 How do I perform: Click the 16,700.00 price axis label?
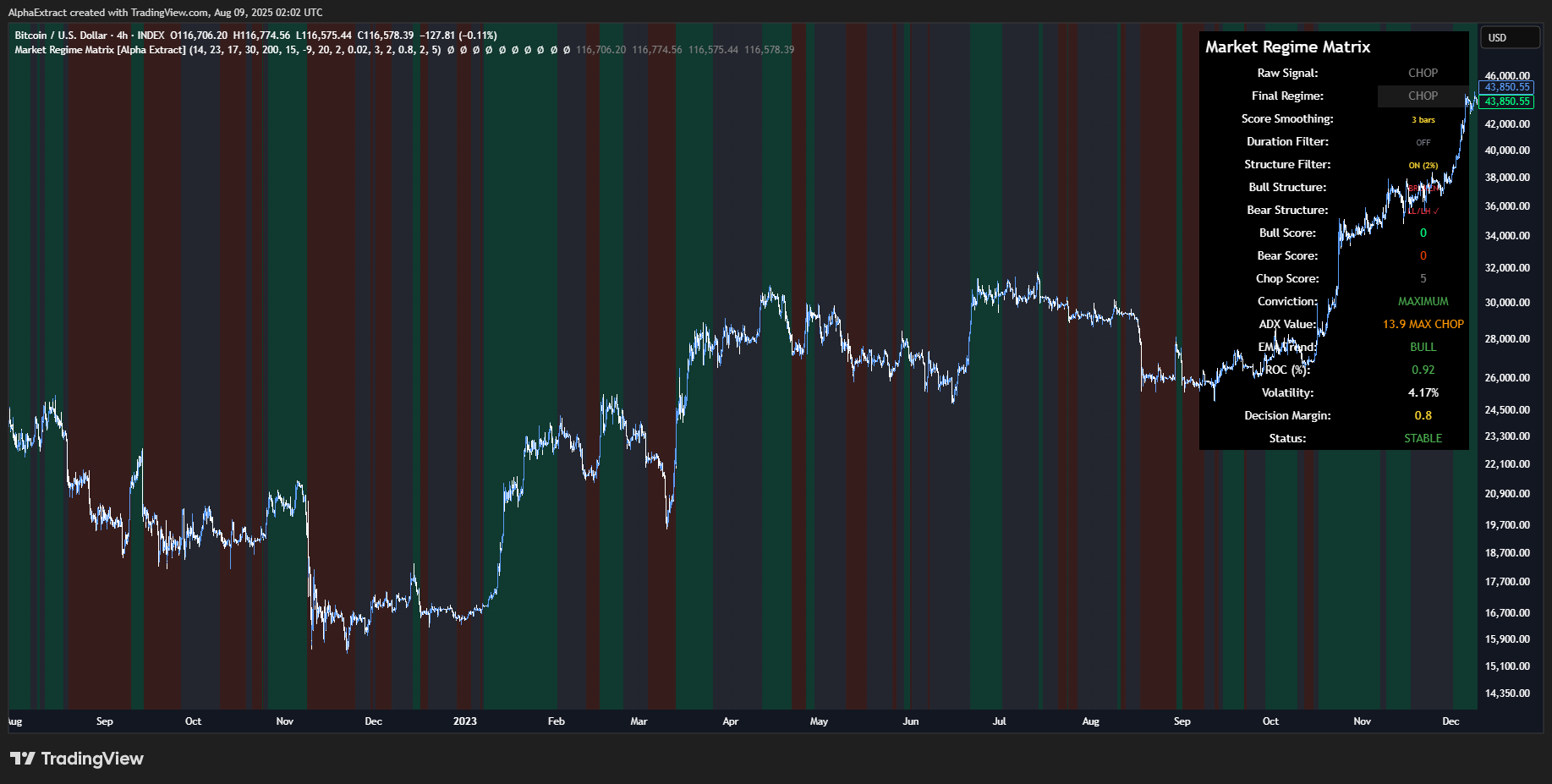click(1507, 613)
